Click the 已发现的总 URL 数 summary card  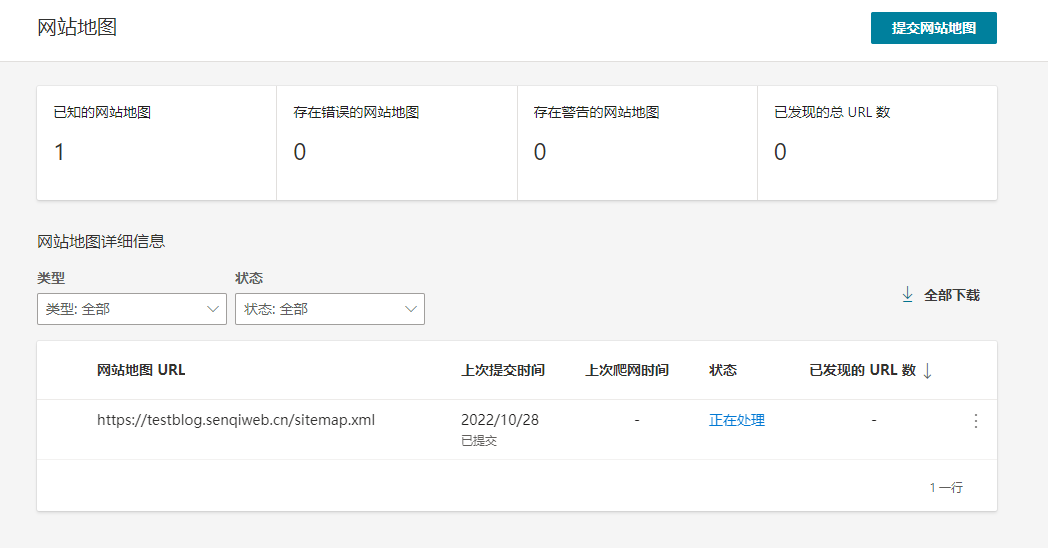(x=877, y=143)
